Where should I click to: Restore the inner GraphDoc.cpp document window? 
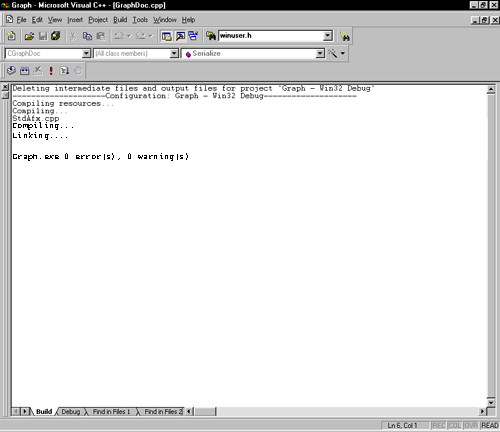coord(485,20)
